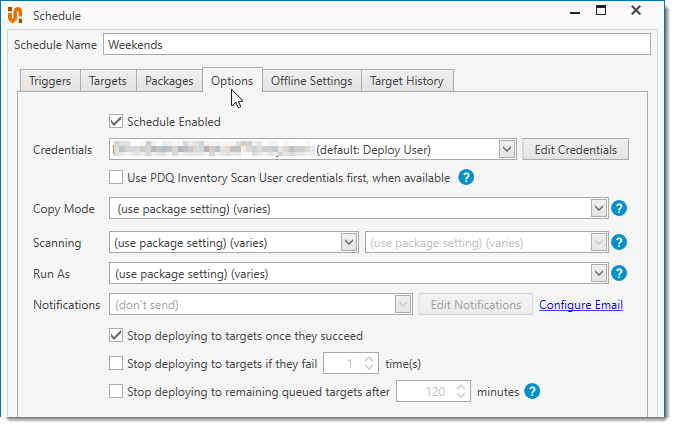
Task: Check Stop deploying to targets if they fail
Action: click(x=116, y=364)
